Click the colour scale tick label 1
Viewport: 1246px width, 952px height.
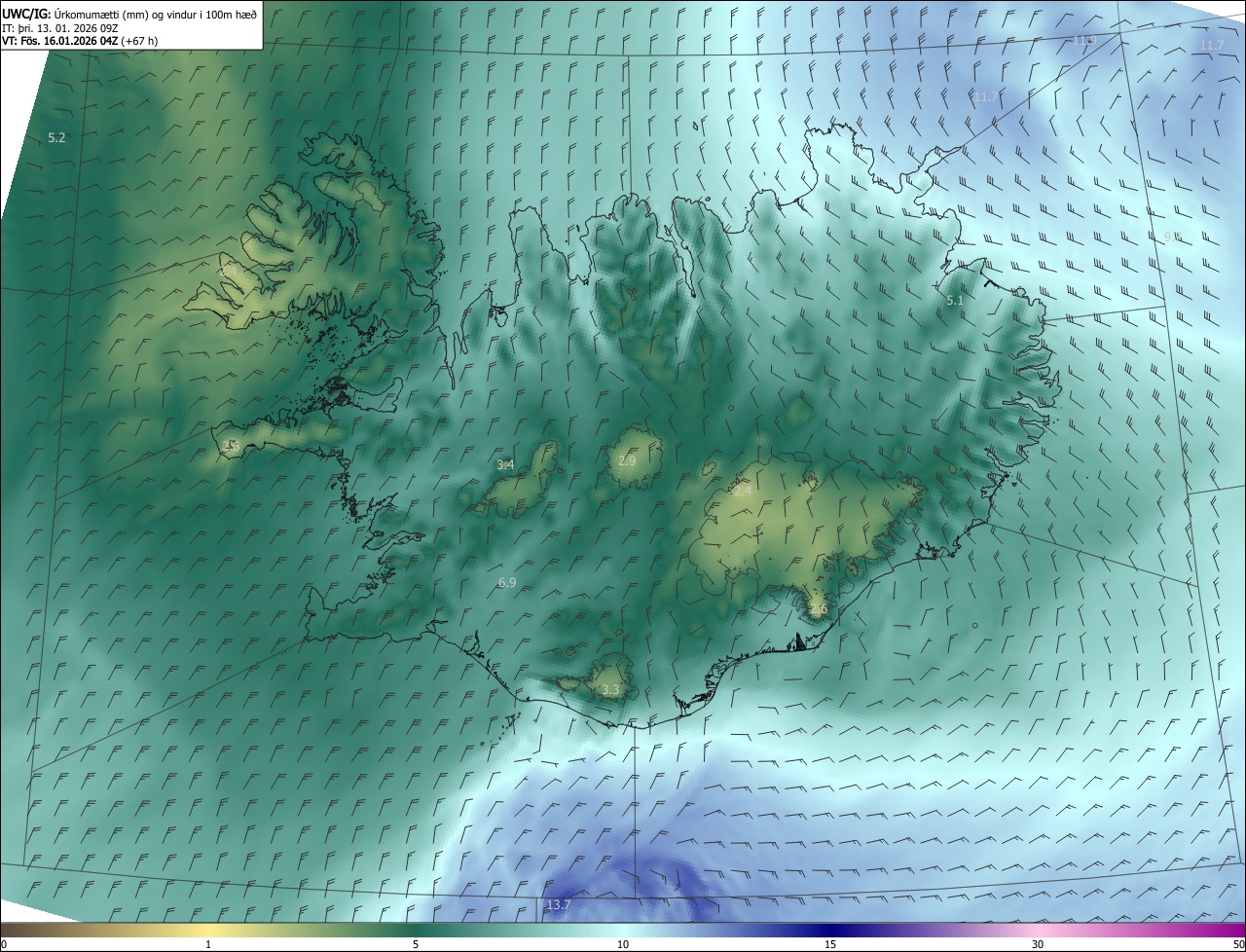click(x=208, y=944)
